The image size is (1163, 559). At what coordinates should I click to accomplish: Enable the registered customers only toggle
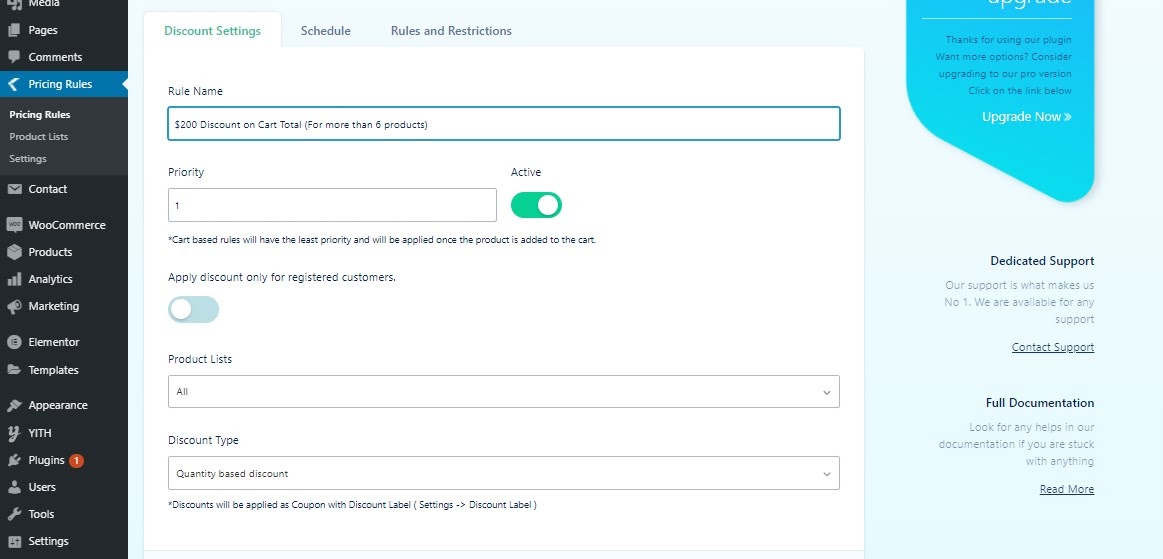194,309
